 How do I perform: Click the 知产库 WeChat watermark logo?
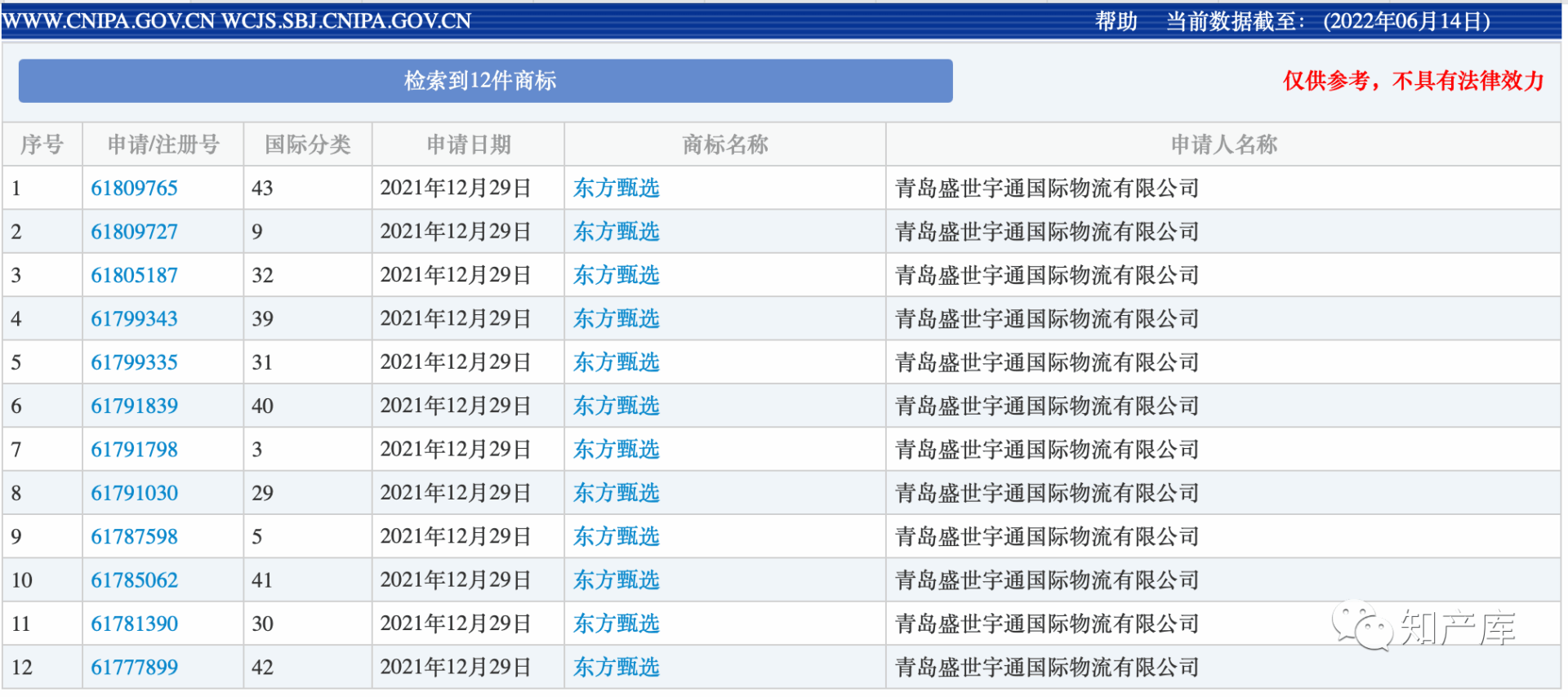(1423, 627)
